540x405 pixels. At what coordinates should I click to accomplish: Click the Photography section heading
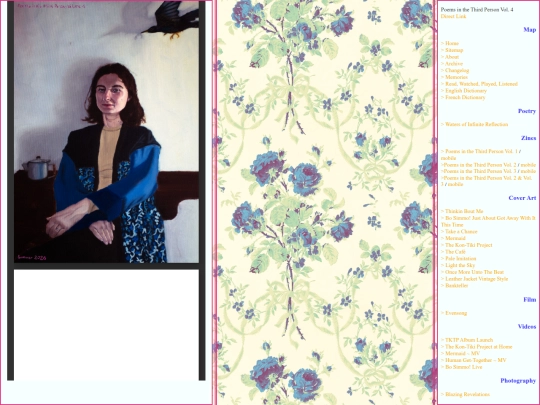518,381
